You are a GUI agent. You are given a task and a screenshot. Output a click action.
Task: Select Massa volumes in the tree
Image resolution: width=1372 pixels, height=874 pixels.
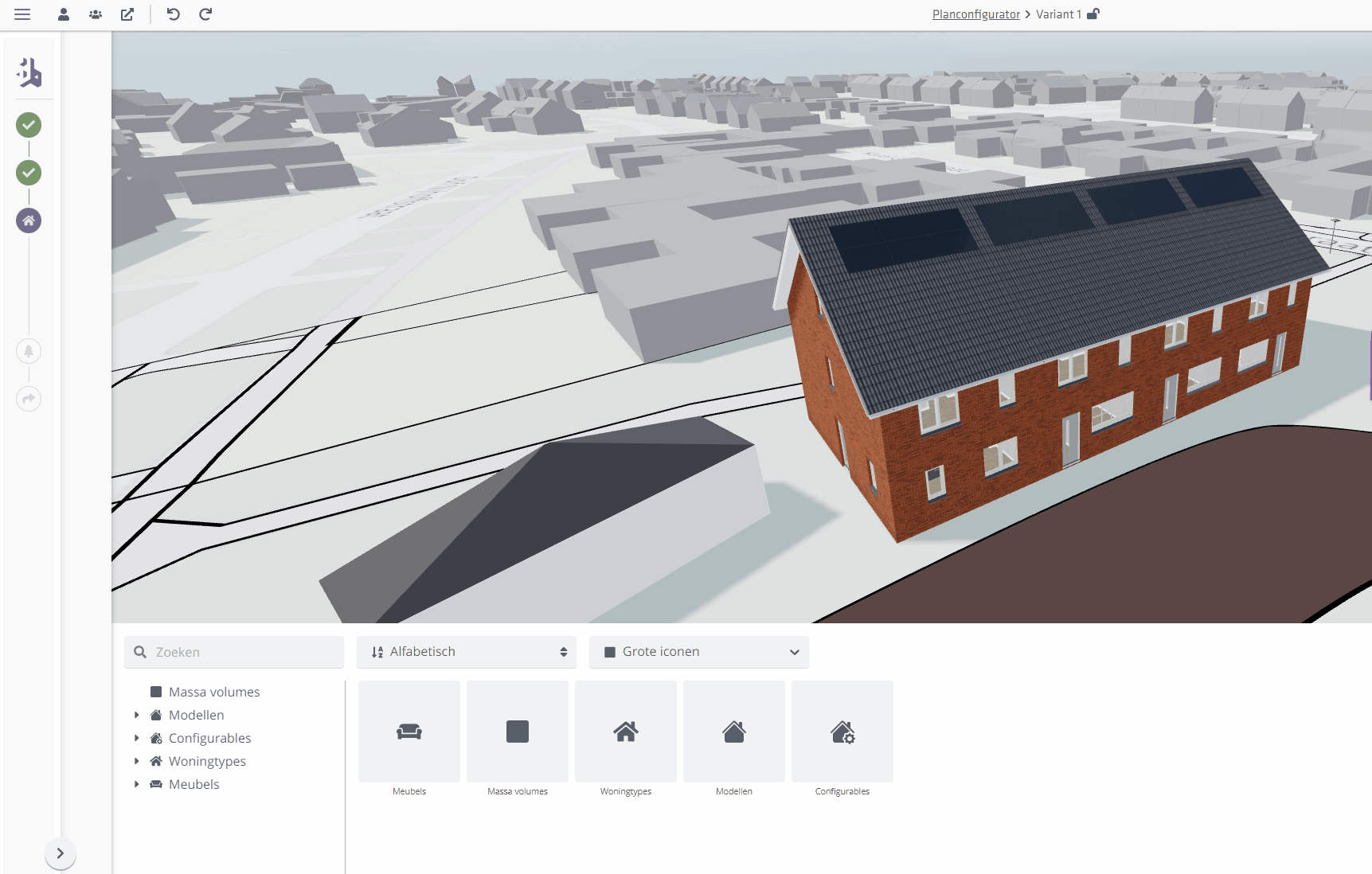213,692
